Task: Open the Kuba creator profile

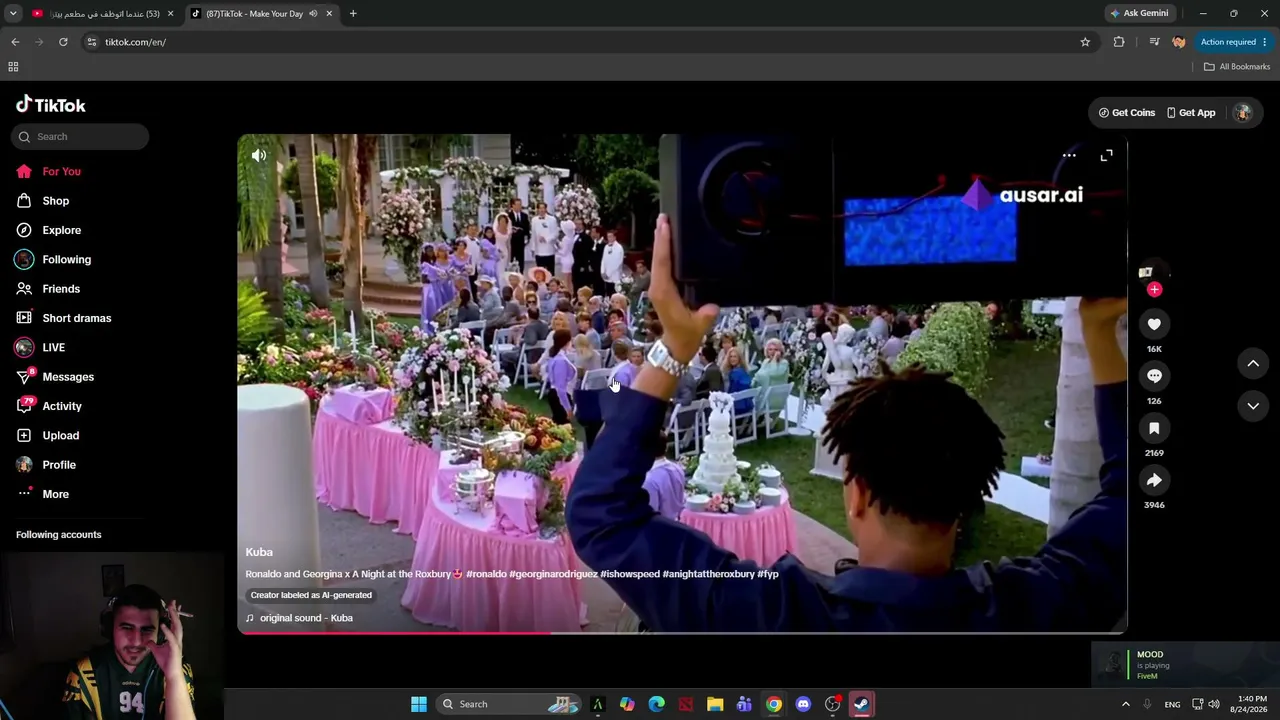Action: tap(259, 552)
